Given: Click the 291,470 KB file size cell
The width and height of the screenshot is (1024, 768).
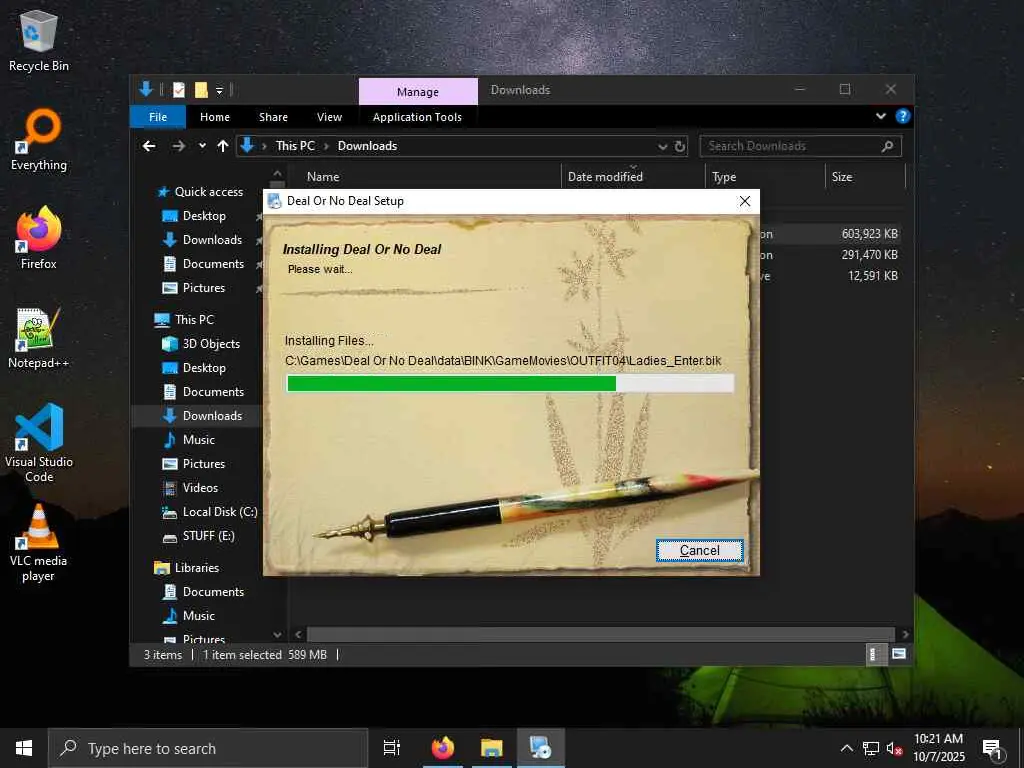Looking at the screenshot, I should pos(869,255).
